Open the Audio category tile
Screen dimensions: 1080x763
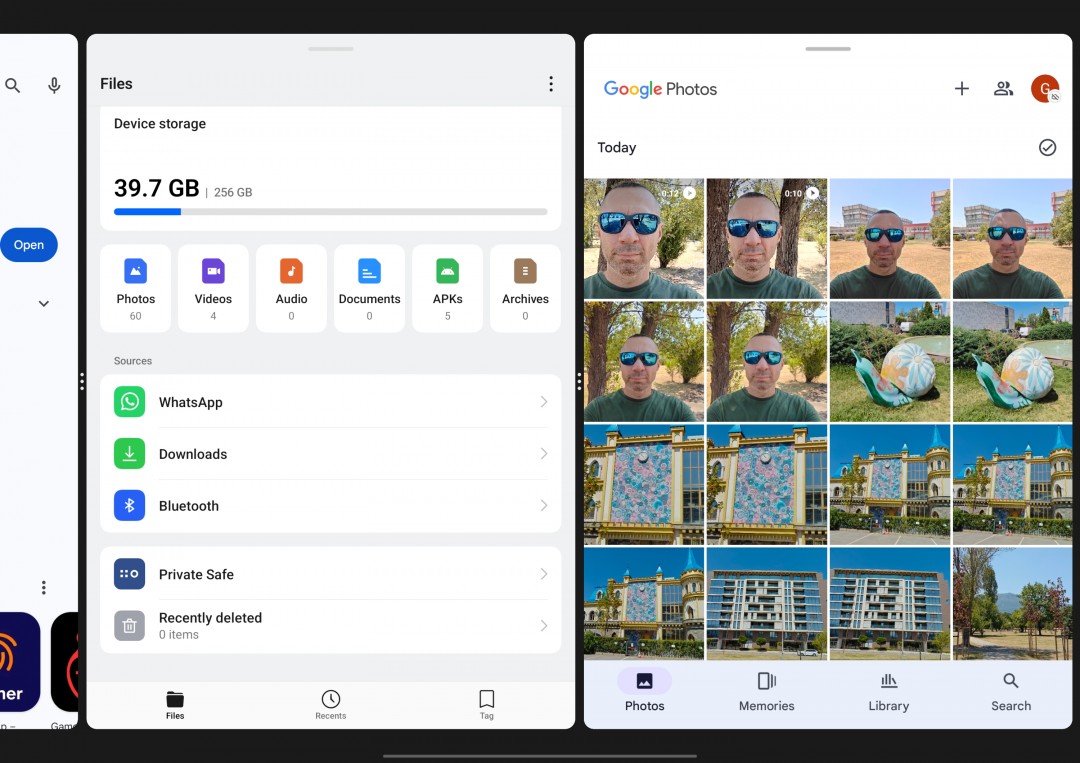pyautogui.click(x=291, y=288)
